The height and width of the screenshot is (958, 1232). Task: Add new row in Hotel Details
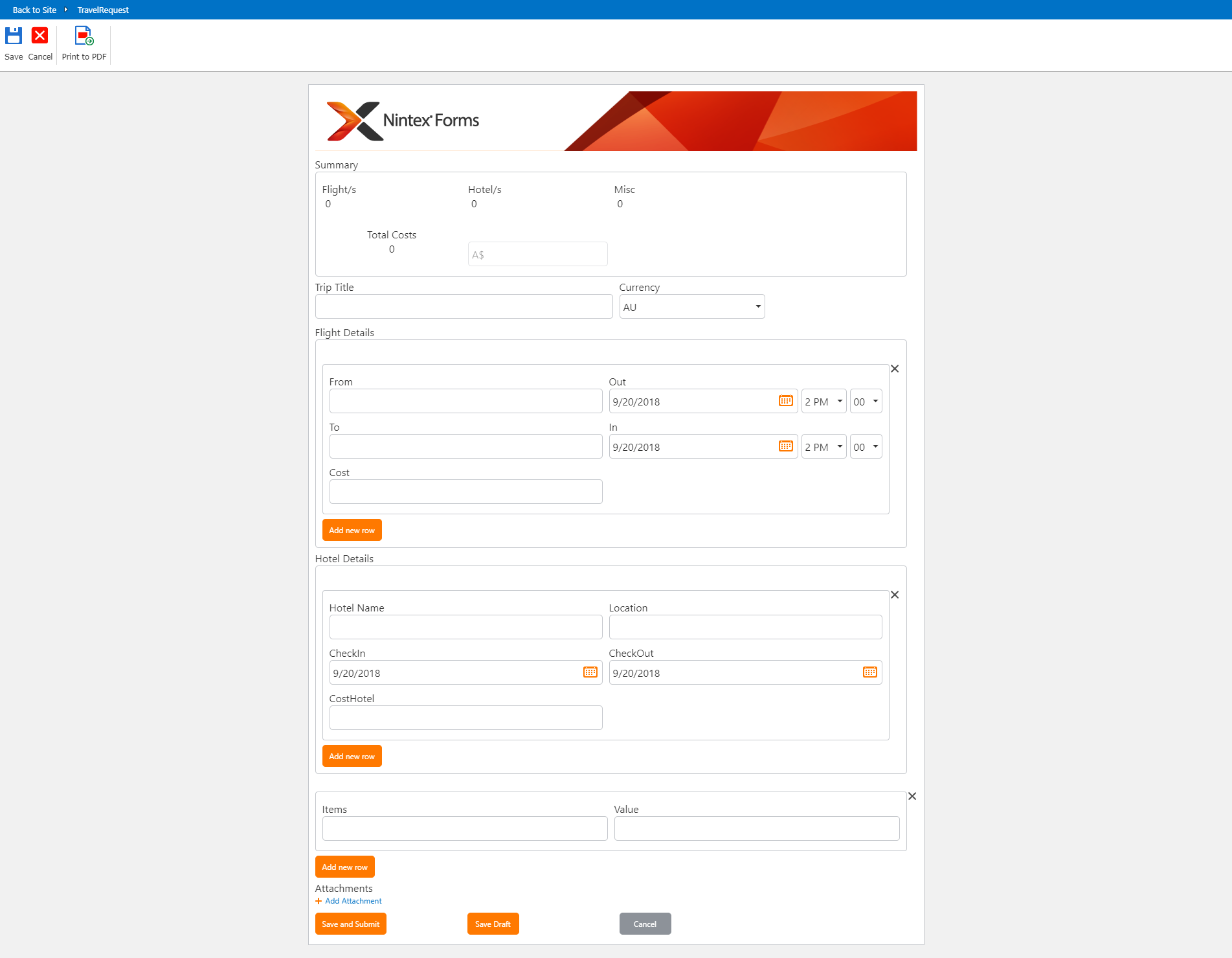(352, 756)
